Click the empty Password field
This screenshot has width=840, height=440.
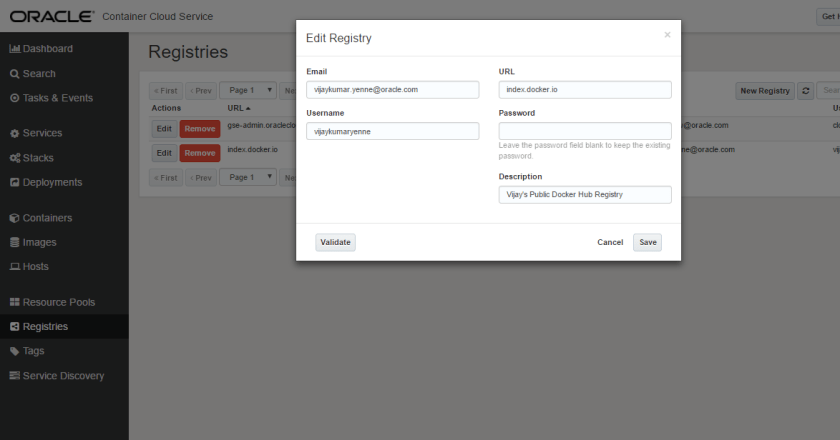(x=585, y=131)
